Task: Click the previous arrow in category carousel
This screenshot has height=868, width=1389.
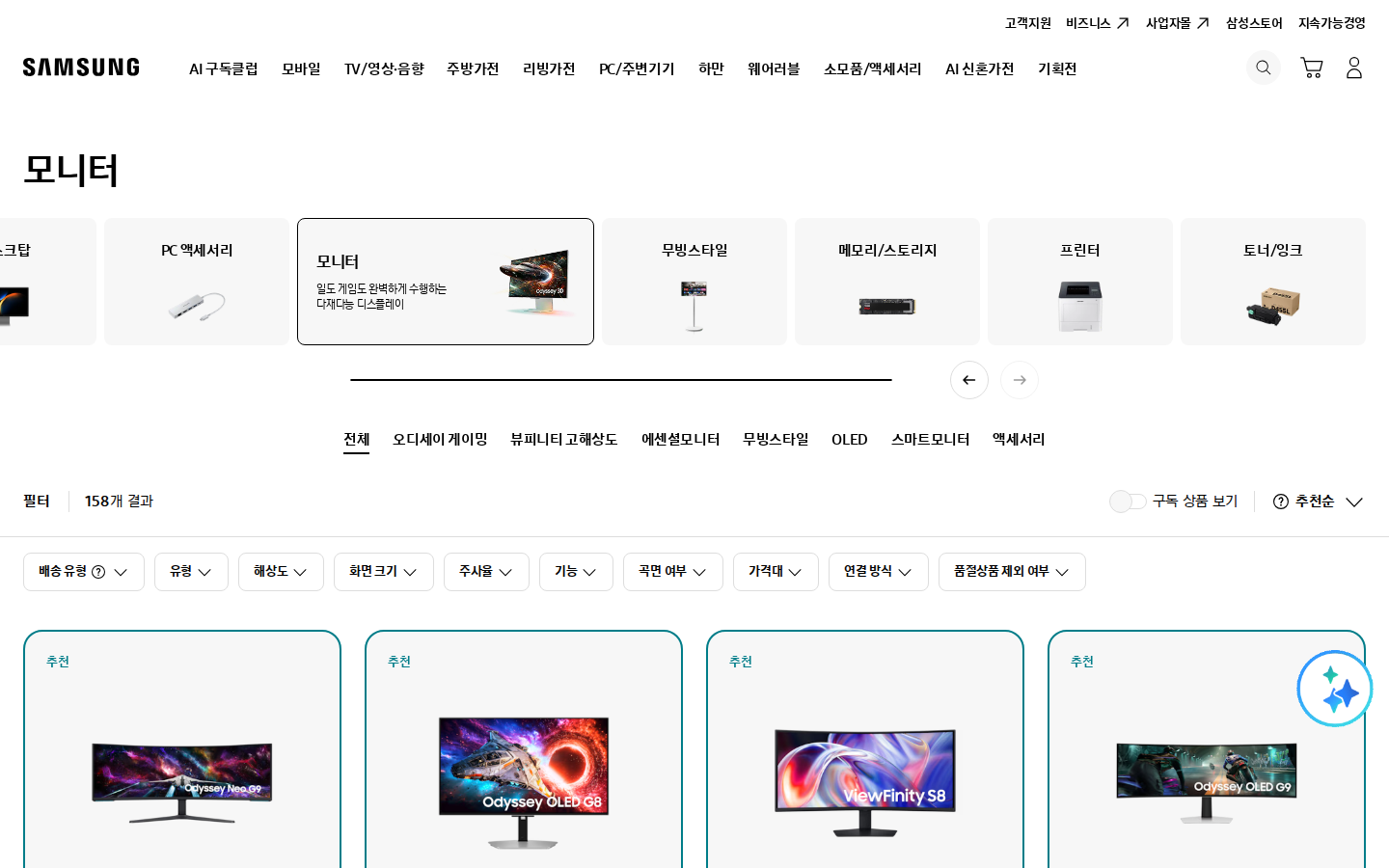Action: pos(969,380)
